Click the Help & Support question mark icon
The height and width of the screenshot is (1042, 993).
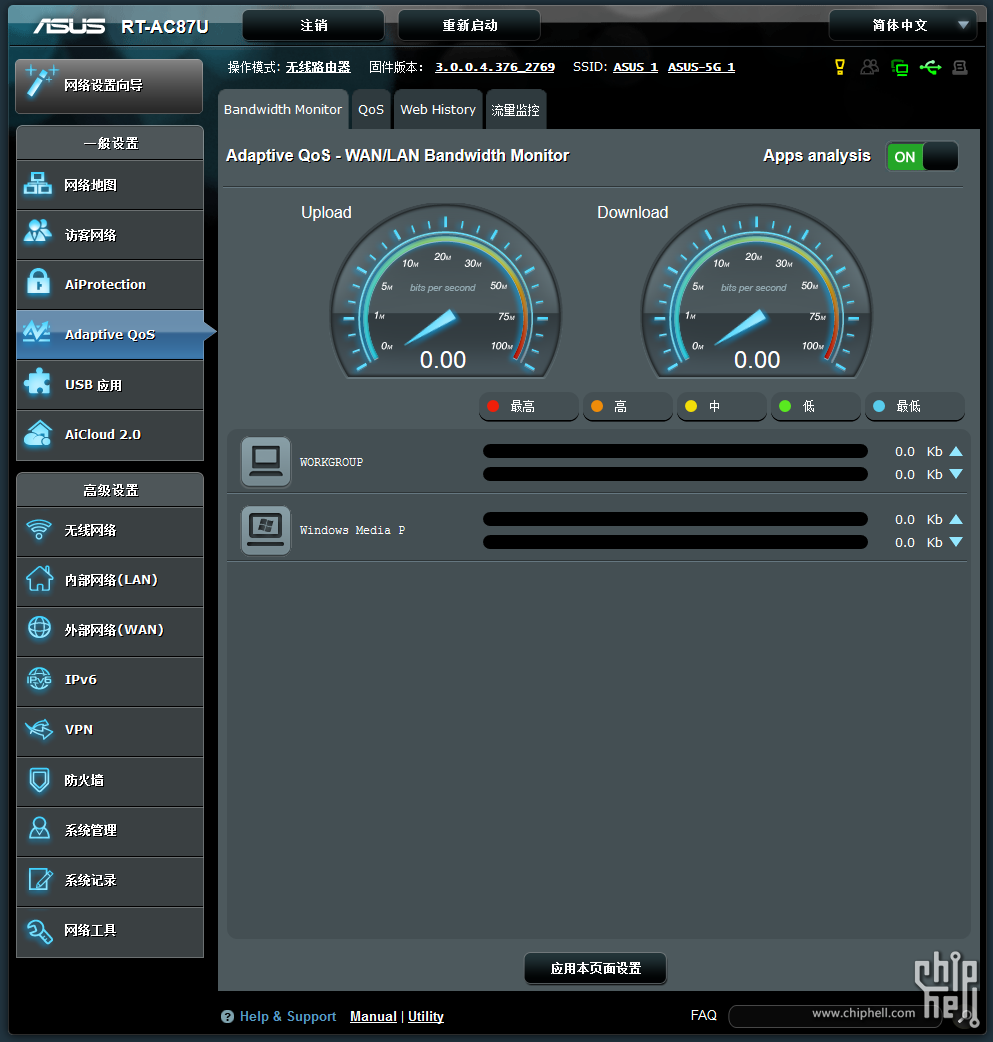pyautogui.click(x=227, y=1016)
